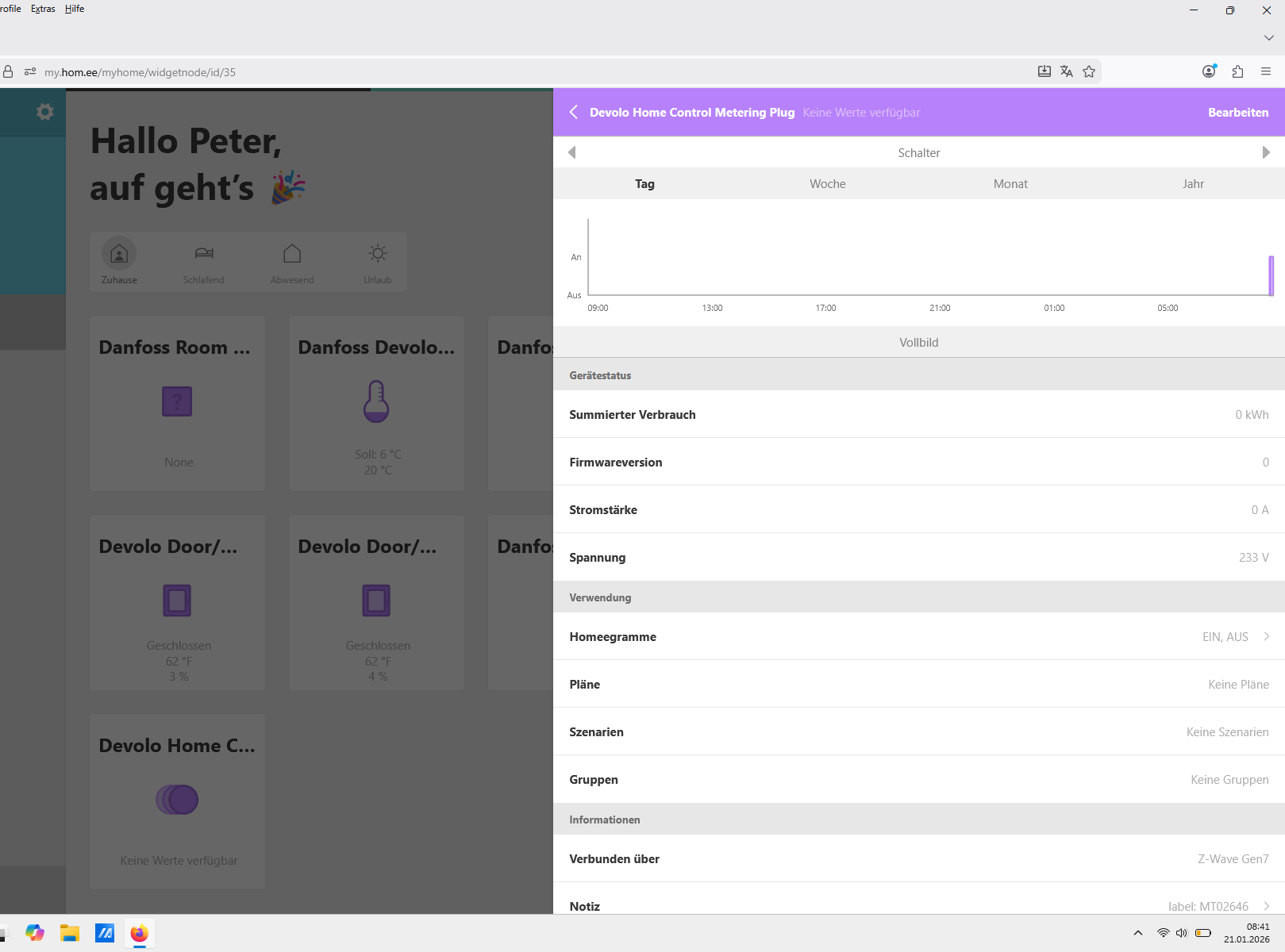Go to next chart with right arrow
The height and width of the screenshot is (952, 1285).
(x=1266, y=152)
